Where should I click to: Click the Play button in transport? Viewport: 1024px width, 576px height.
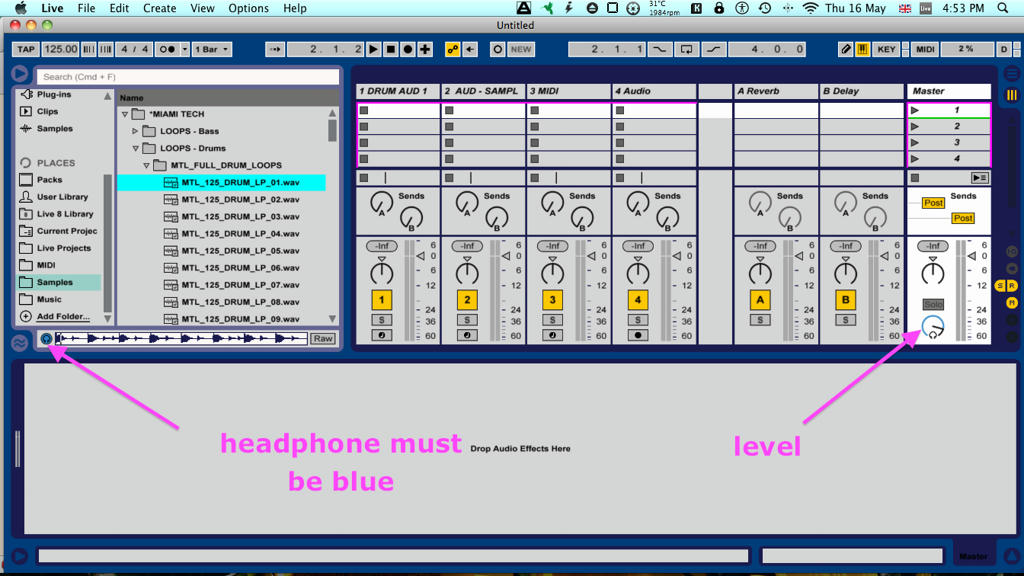(374, 49)
